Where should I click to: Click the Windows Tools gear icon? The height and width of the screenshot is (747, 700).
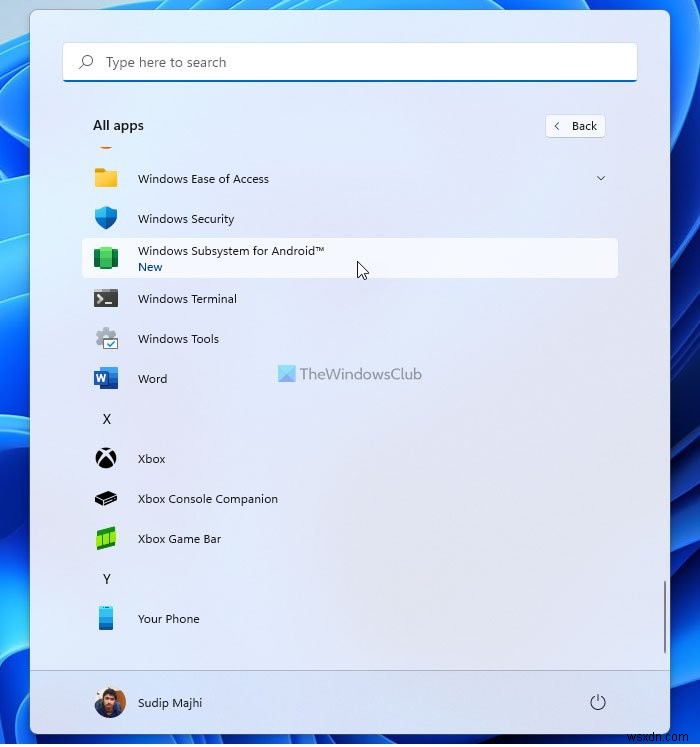(107, 339)
